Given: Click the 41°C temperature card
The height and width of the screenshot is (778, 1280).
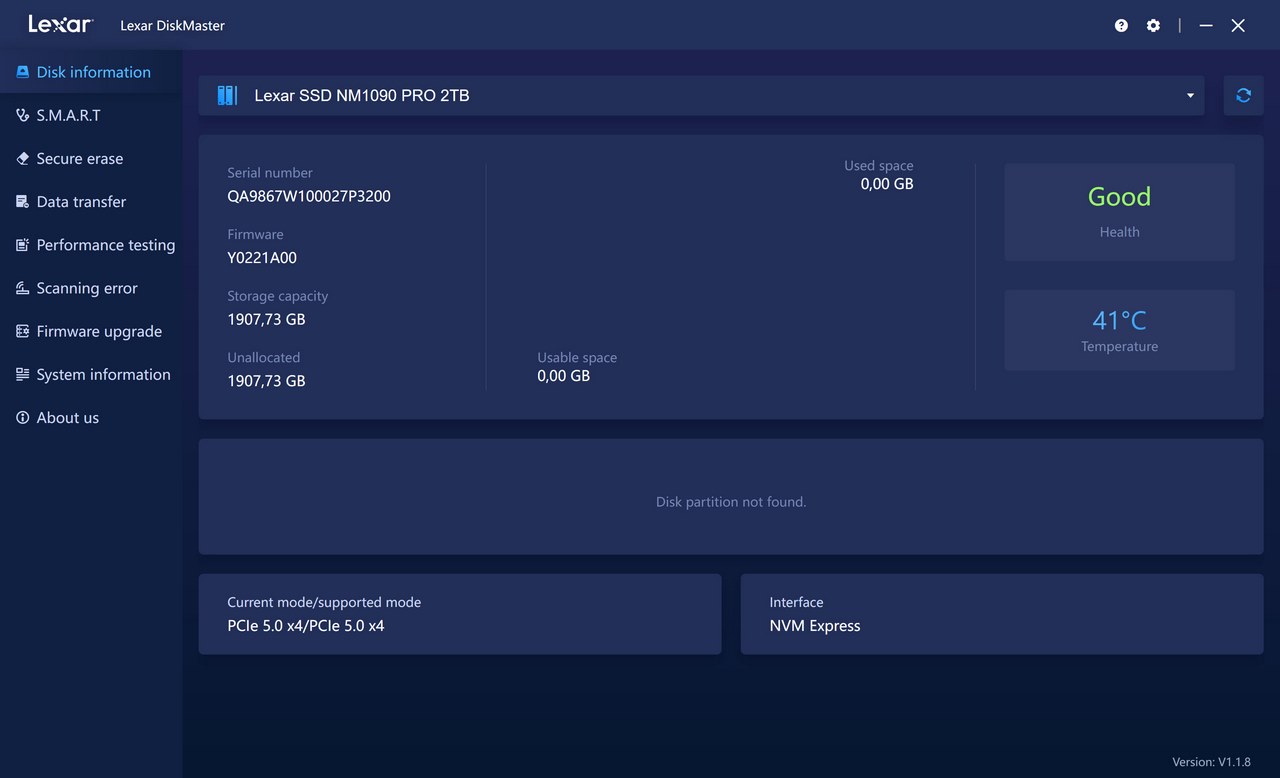Looking at the screenshot, I should click(1119, 330).
